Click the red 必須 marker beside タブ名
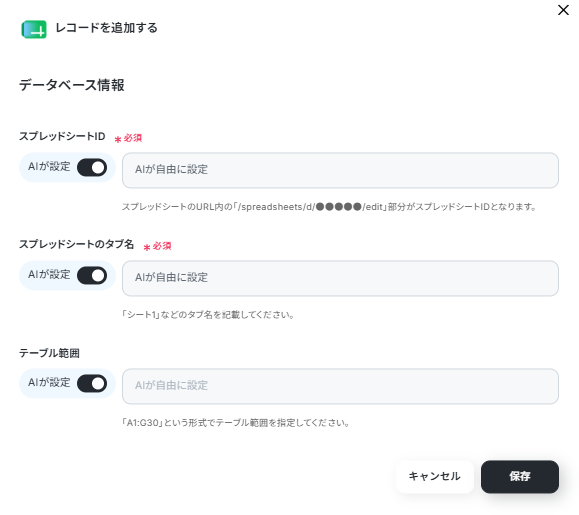This screenshot has height=515, width=579. [157, 246]
